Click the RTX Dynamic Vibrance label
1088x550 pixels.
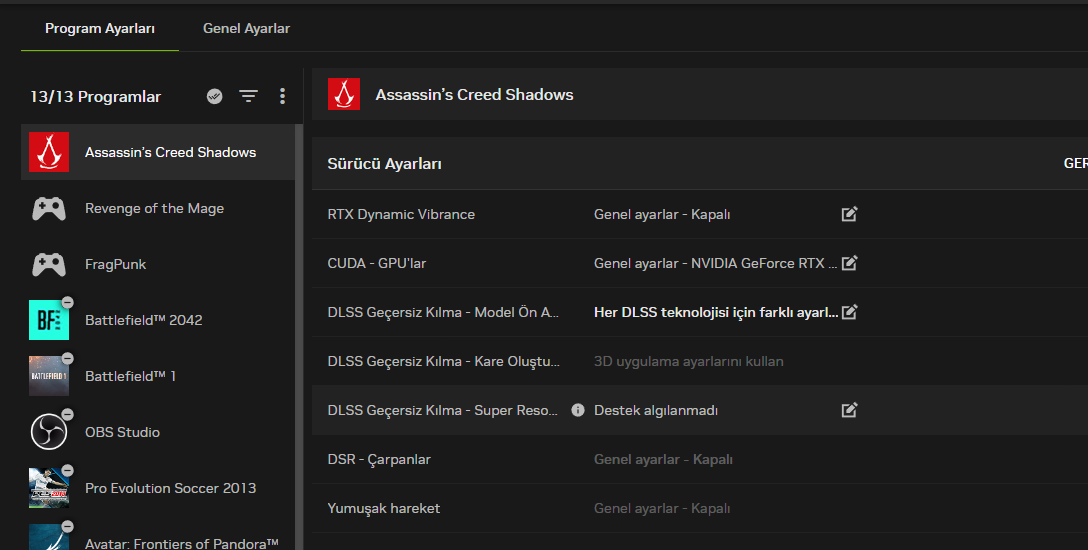[401, 214]
